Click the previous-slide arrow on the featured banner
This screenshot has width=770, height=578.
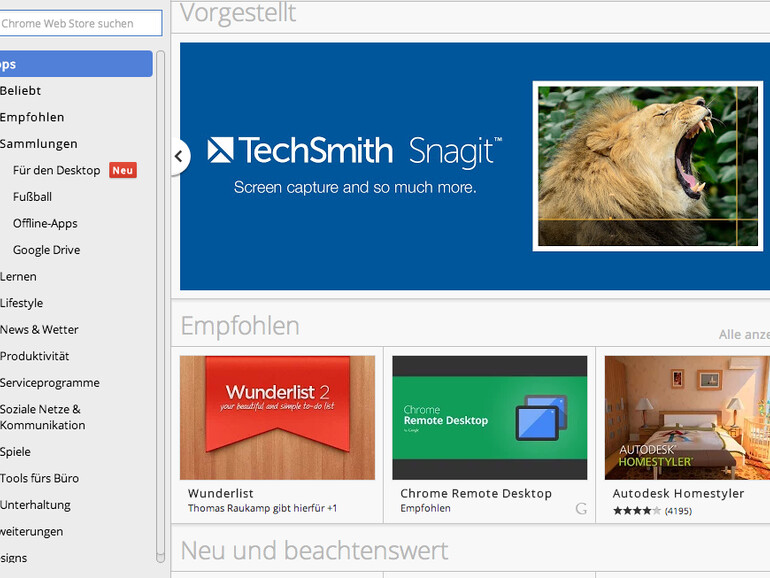180,156
